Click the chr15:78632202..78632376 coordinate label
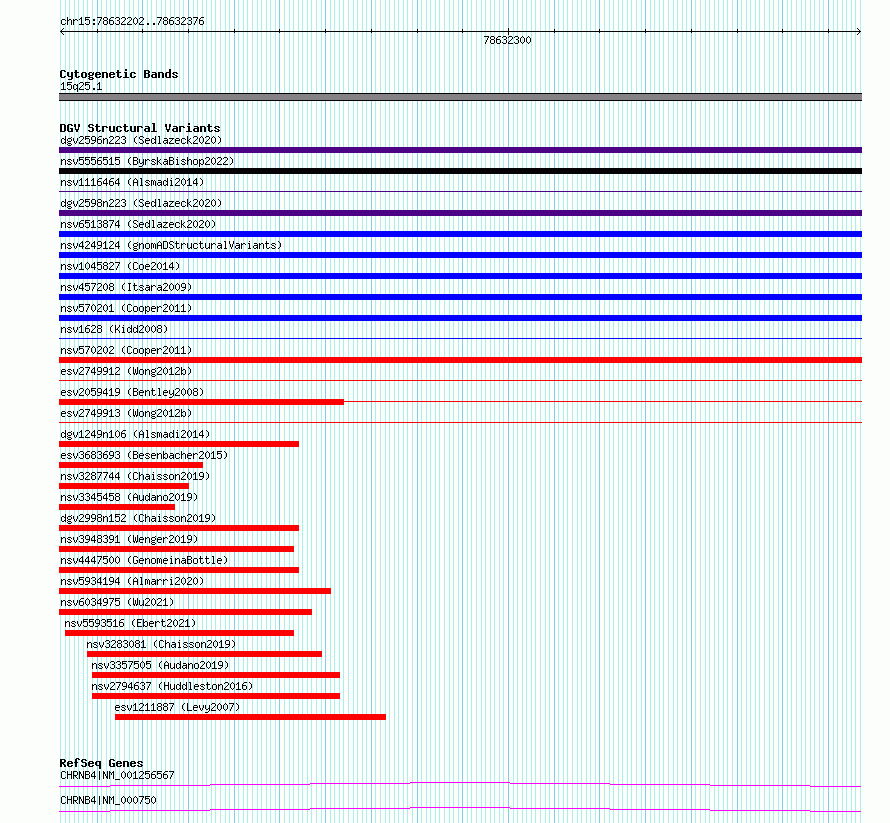Image resolution: width=890 pixels, height=823 pixels. point(132,21)
